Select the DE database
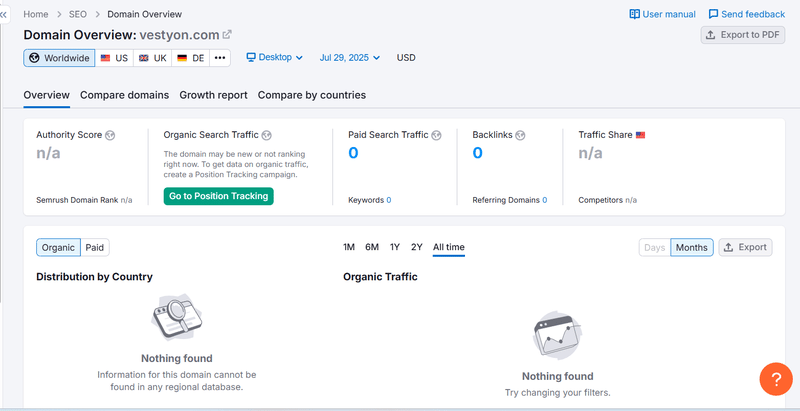This screenshot has height=411, width=800. click(191, 58)
